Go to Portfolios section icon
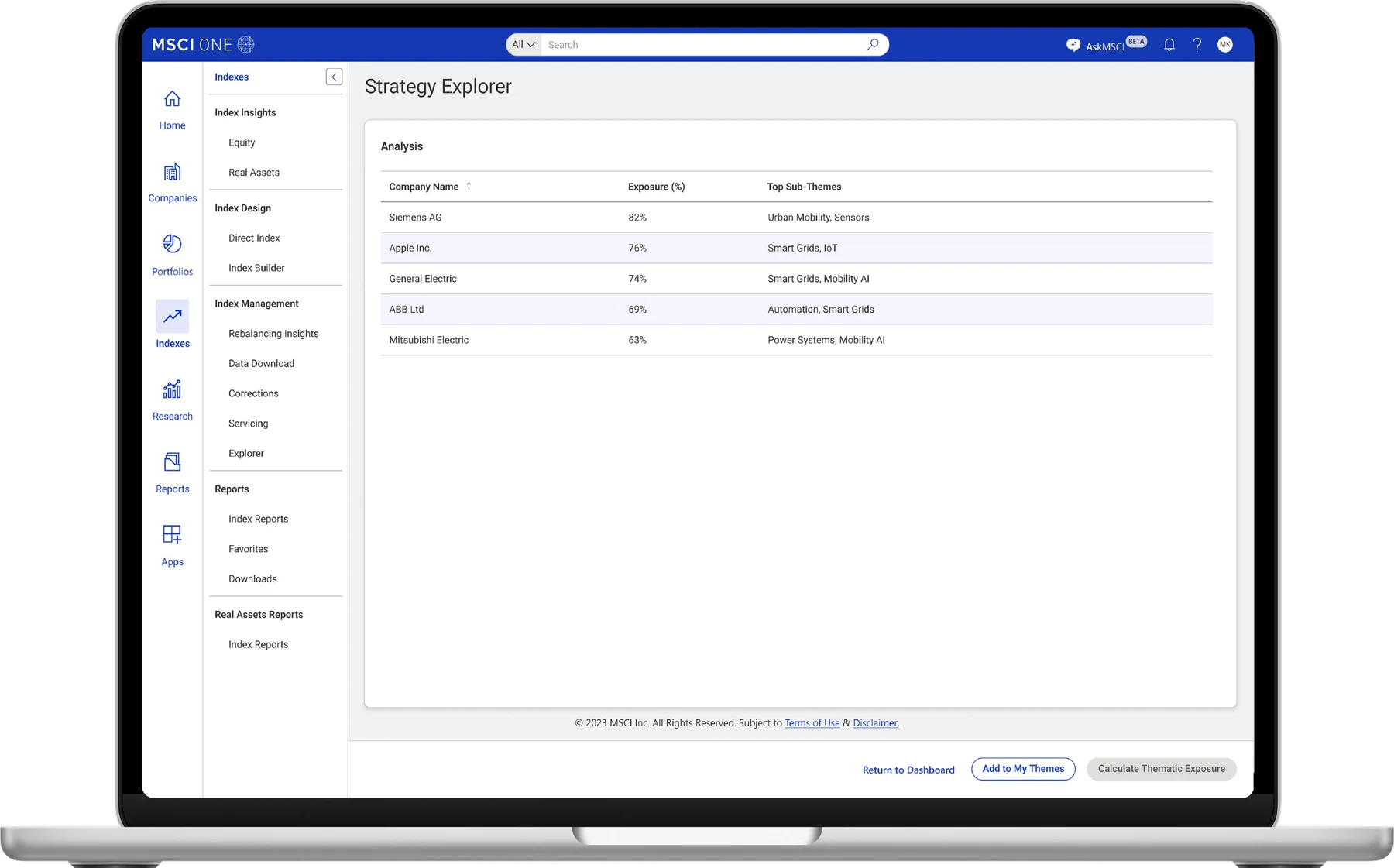 172,244
